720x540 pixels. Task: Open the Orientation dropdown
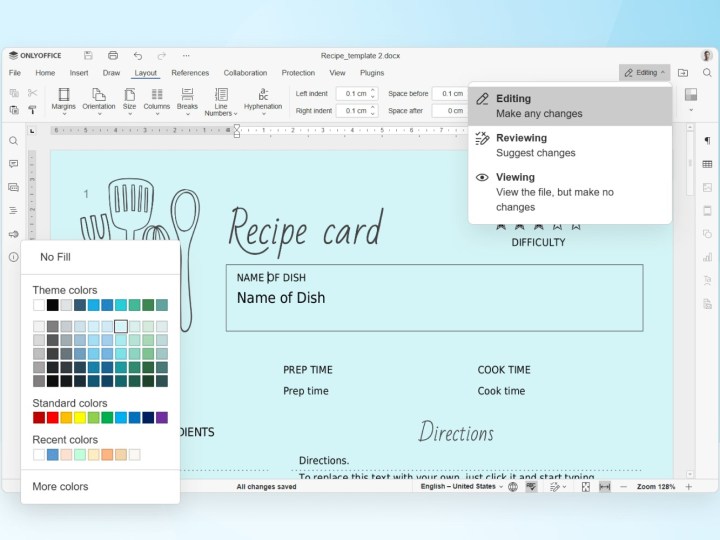tap(99, 101)
